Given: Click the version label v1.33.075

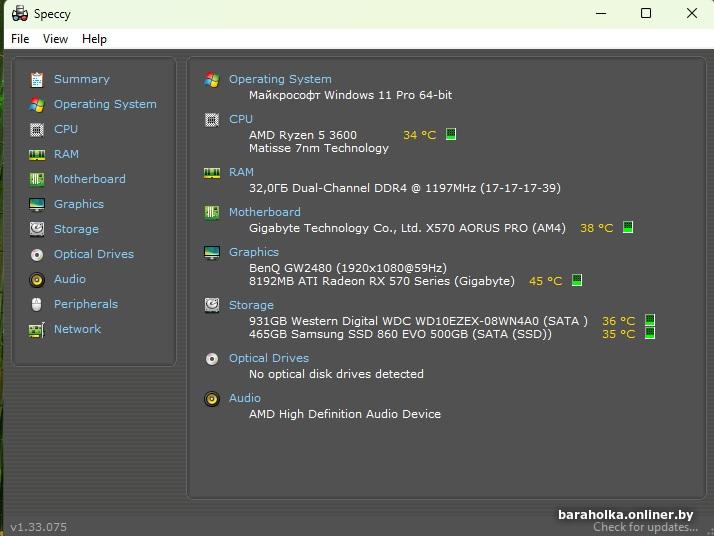Looking at the screenshot, I should (x=39, y=527).
